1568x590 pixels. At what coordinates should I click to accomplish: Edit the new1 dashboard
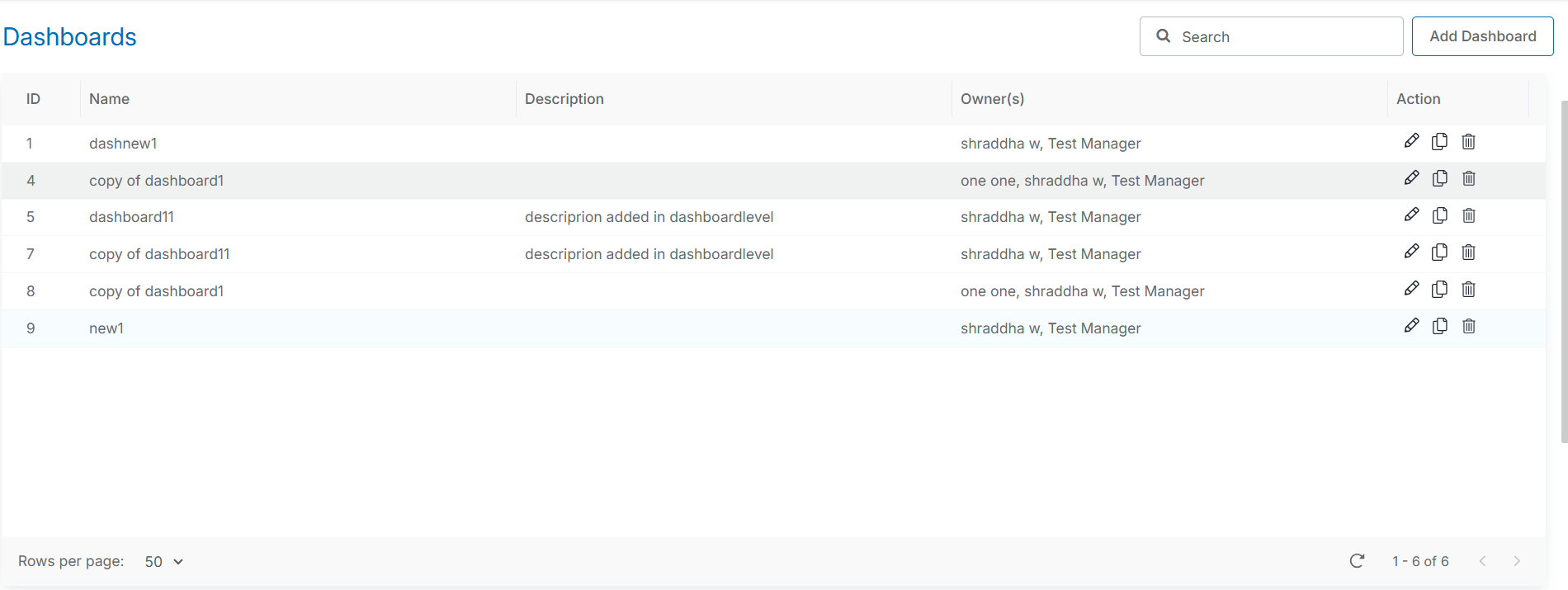(1411, 326)
